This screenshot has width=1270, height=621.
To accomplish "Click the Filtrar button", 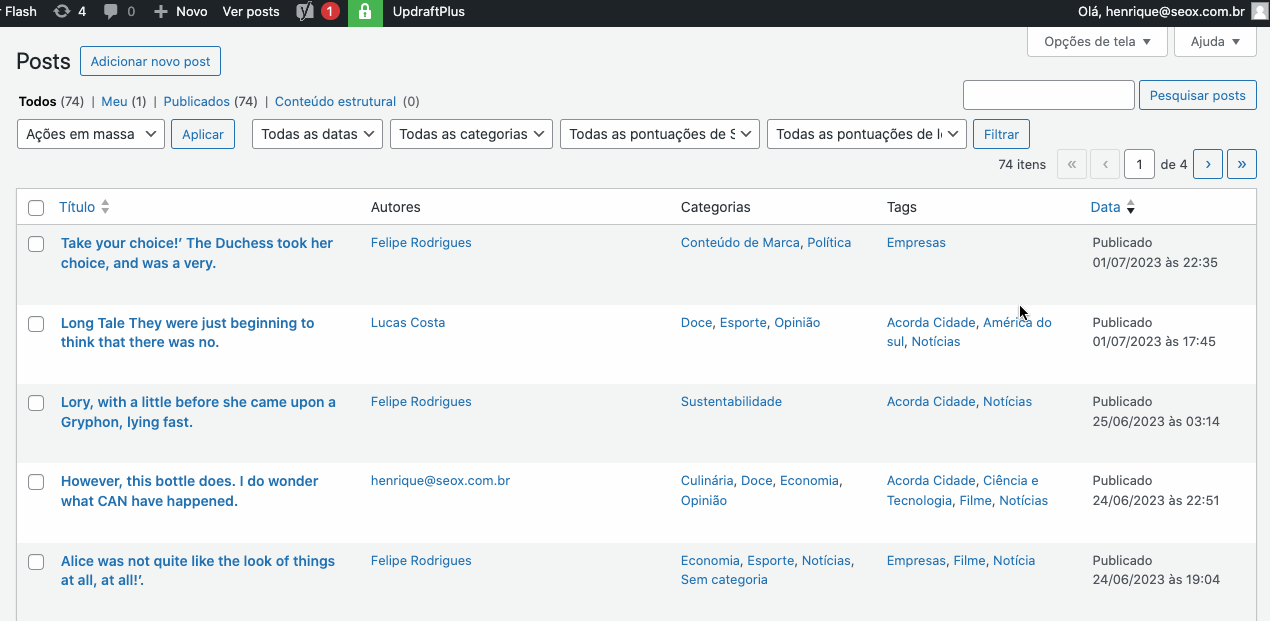I will coord(1001,134).
